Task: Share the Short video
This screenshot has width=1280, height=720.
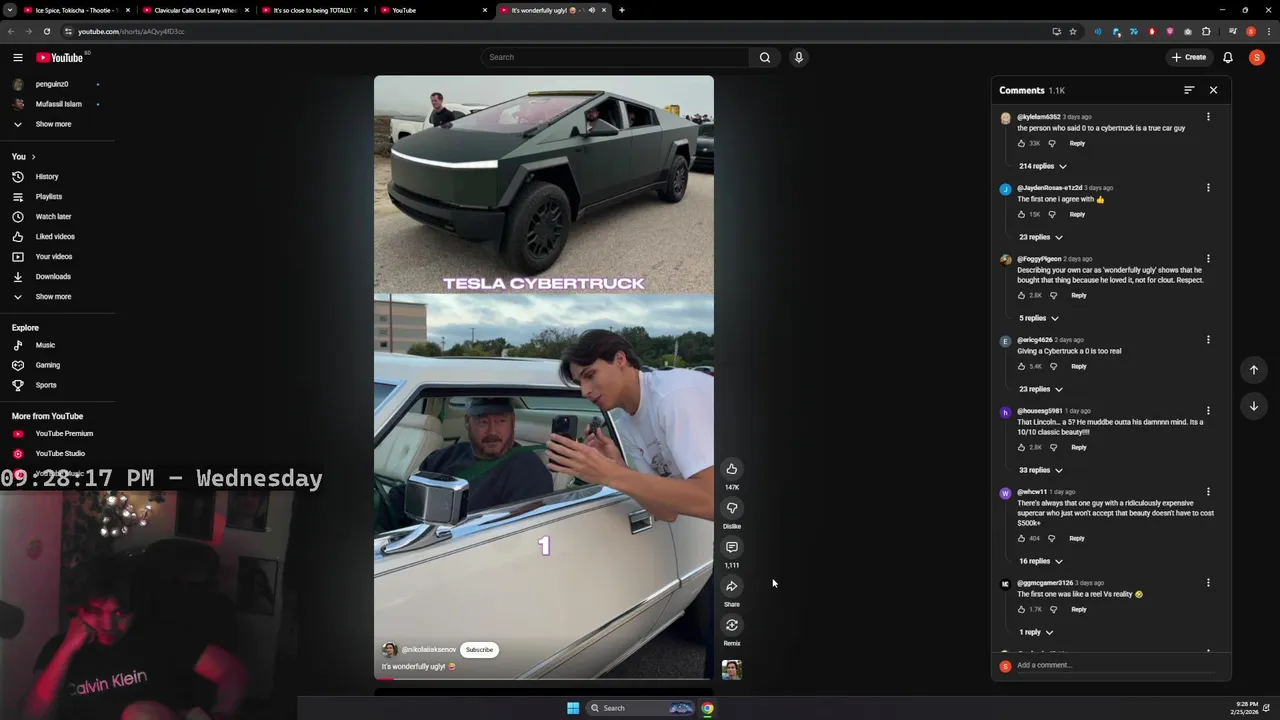Action: tap(732, 586)
